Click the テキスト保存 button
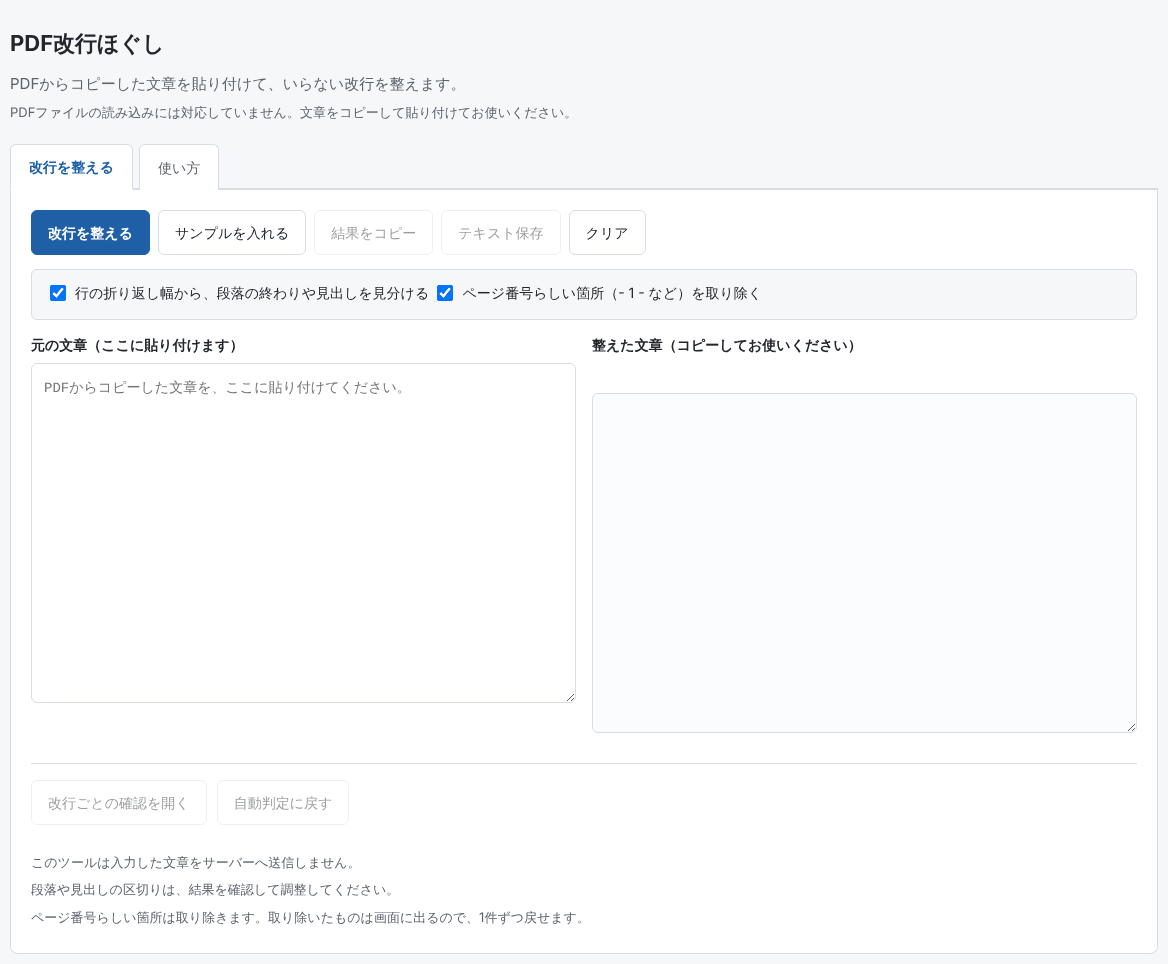Image resolution: width=1168 pixels, height=964 pixels. [x=501, y=233]
